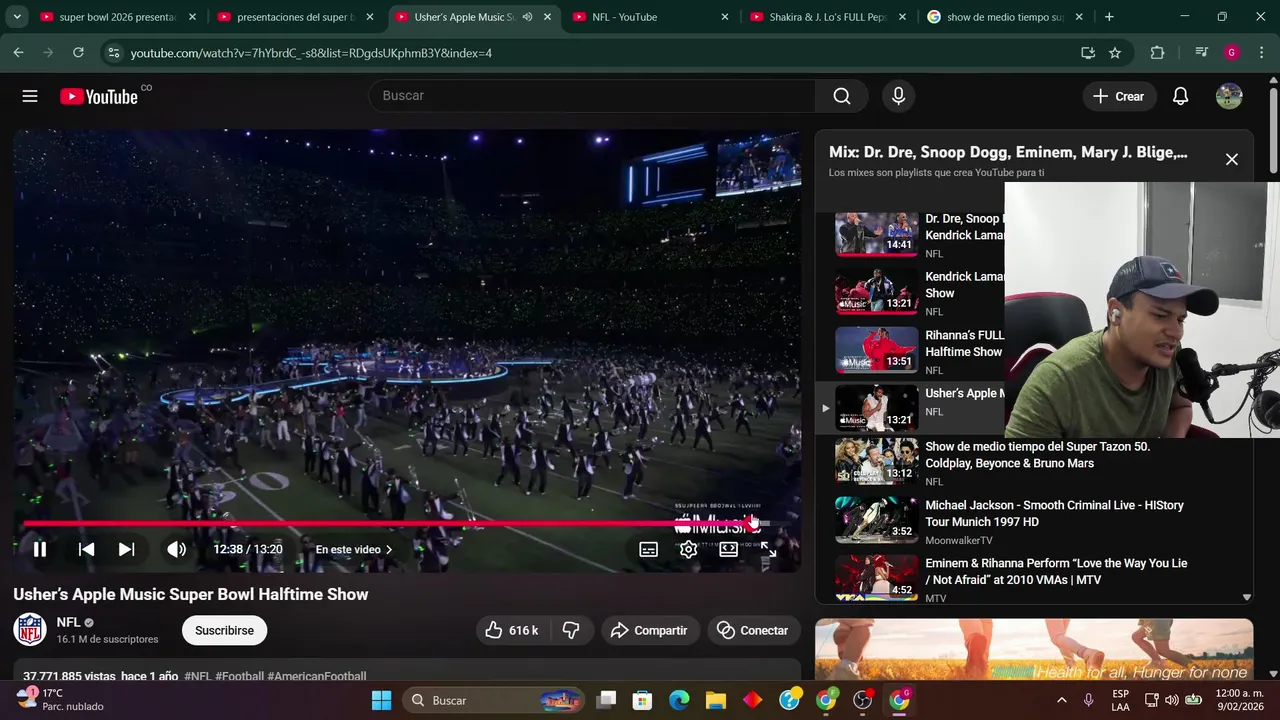1280x720 pixels.
Task: Enter fullscreen mode on the player
Action: pos(768,549)
